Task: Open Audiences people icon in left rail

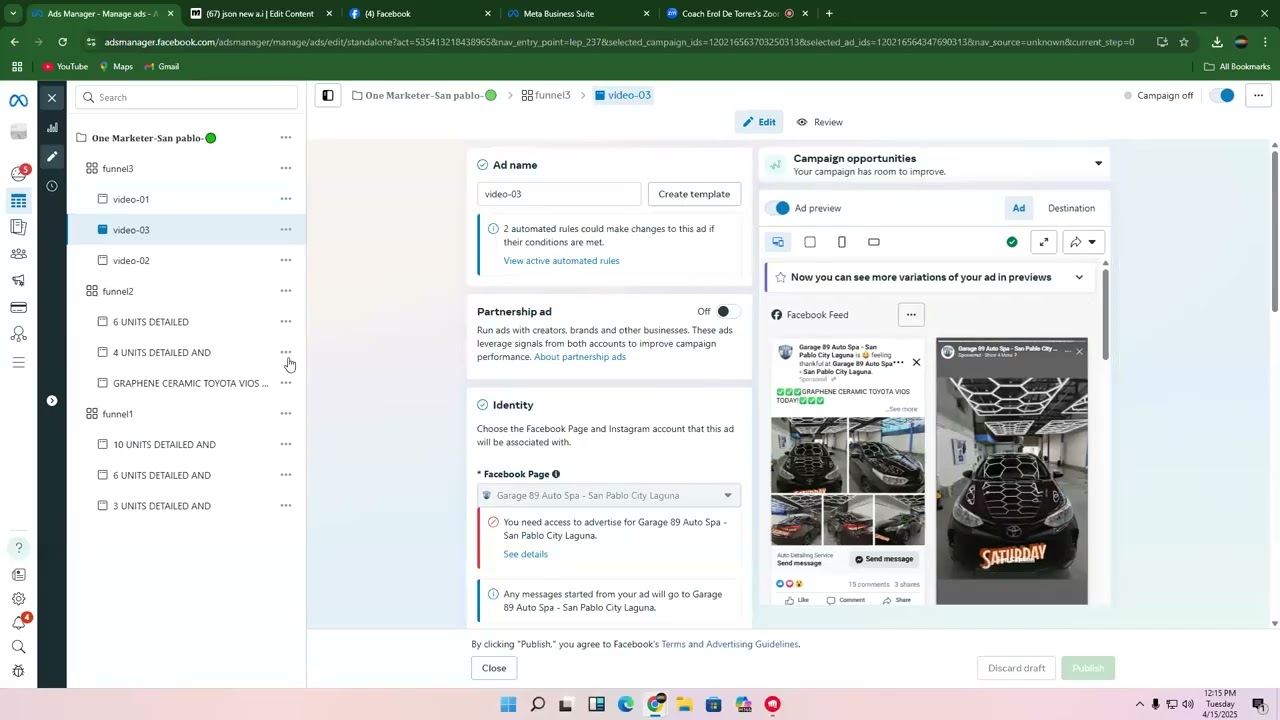Action: pyautogui.click(x=18, y=254)
